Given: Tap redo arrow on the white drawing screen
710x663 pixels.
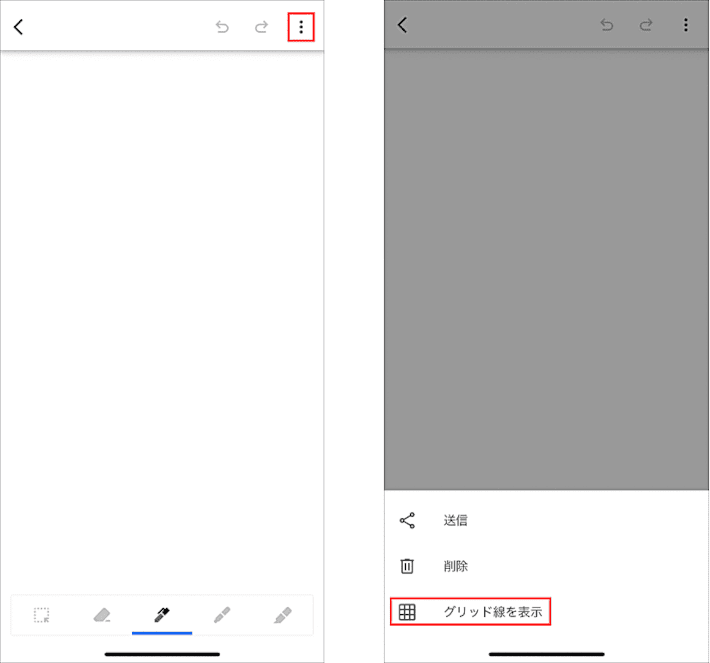Looking at the screenshot, I should (261, 27).
